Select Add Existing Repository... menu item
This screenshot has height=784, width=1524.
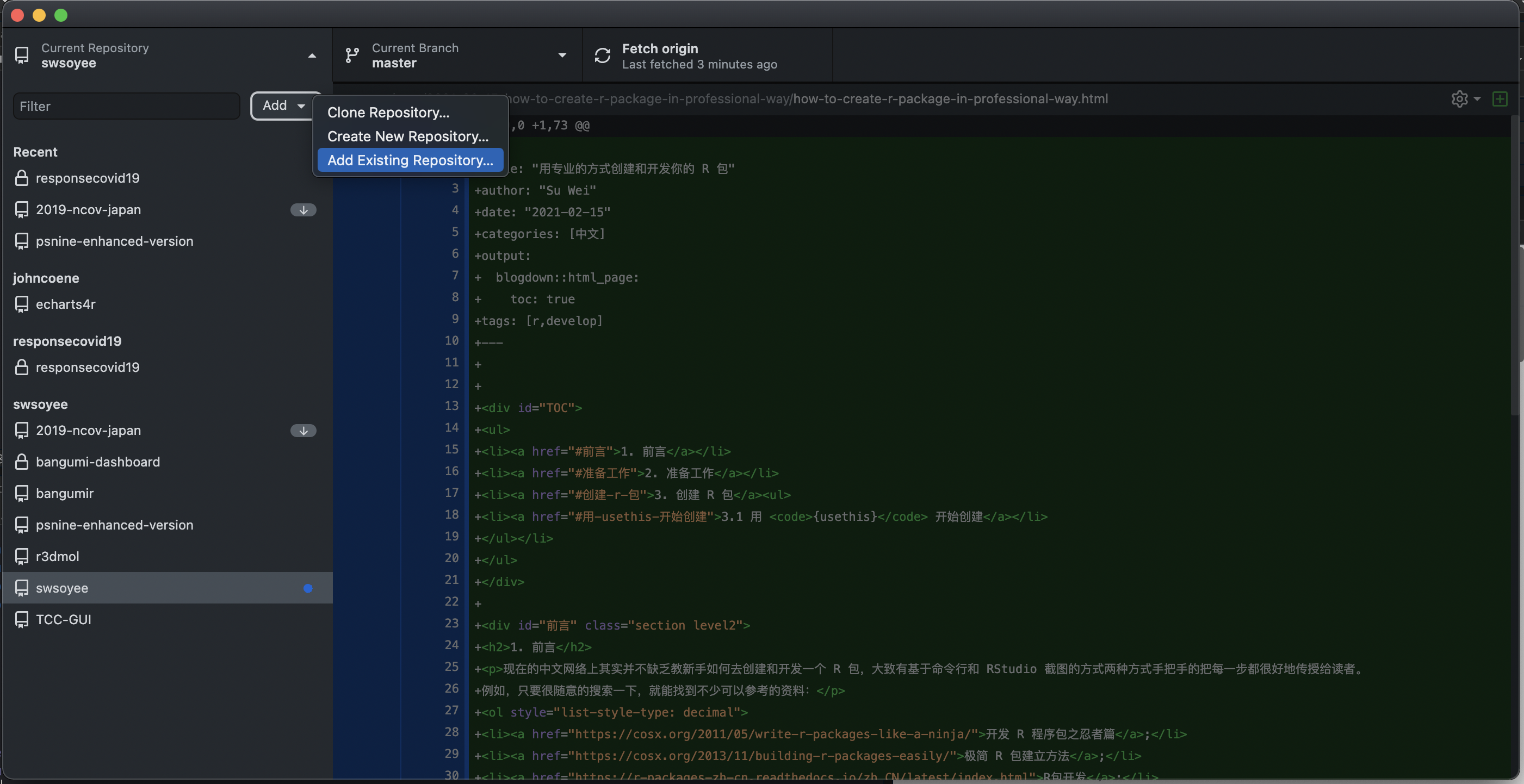coord(410,160)
